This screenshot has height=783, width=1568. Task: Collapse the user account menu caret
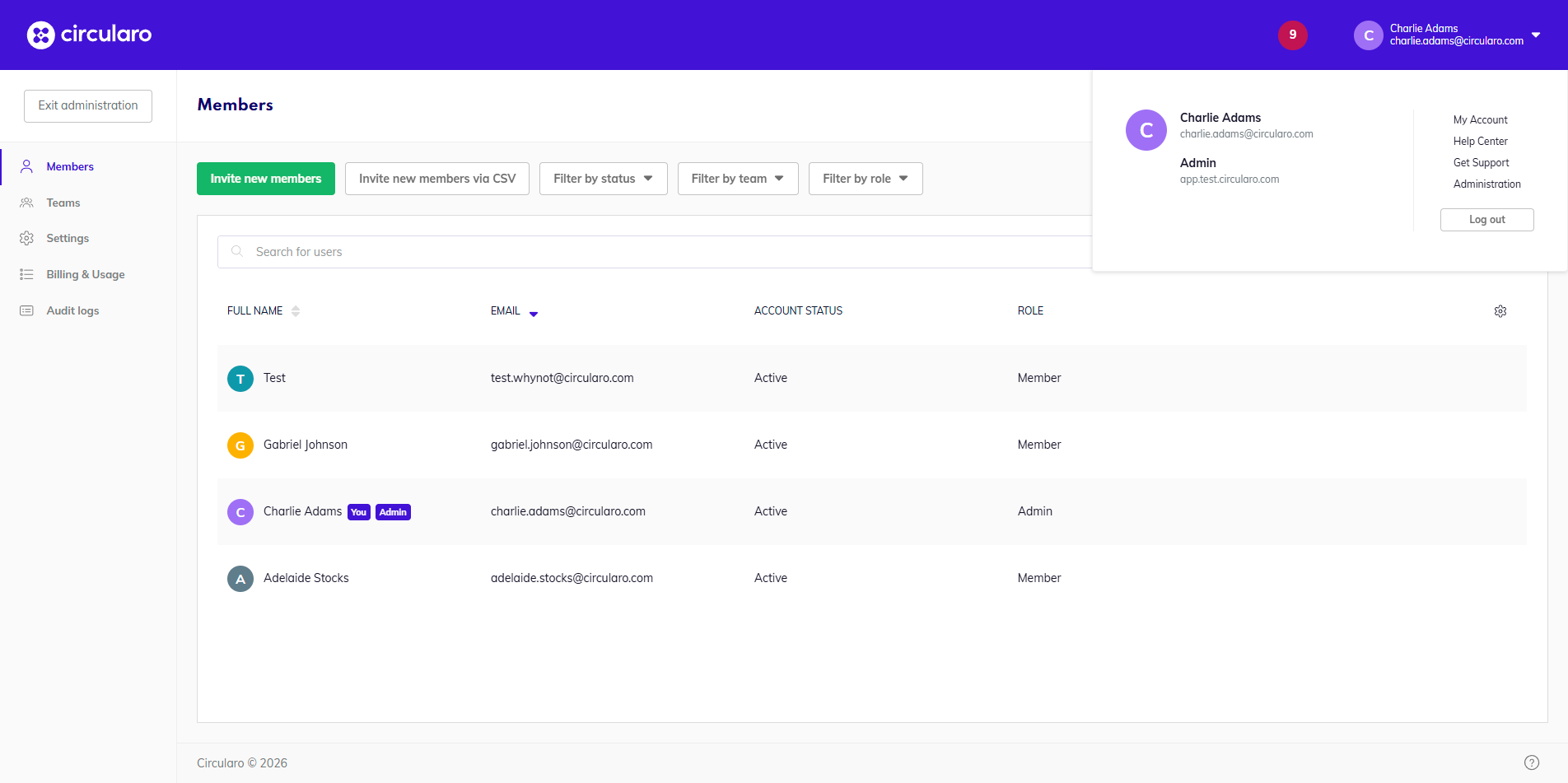(x=1535, y=35)
